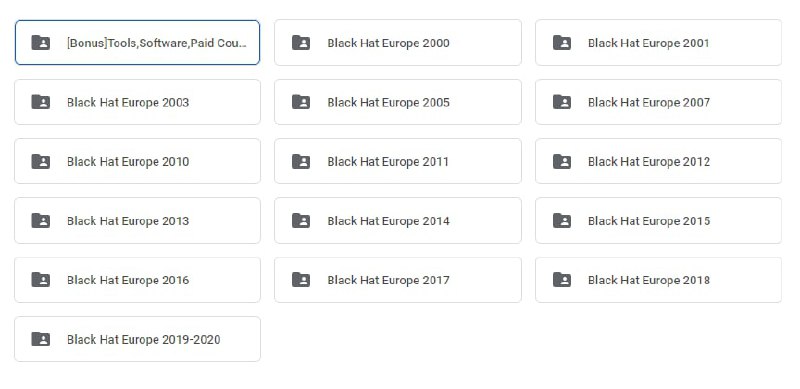Select the Black Hat Europe 2010 folder name
The image size is (800, 389).
128,161
